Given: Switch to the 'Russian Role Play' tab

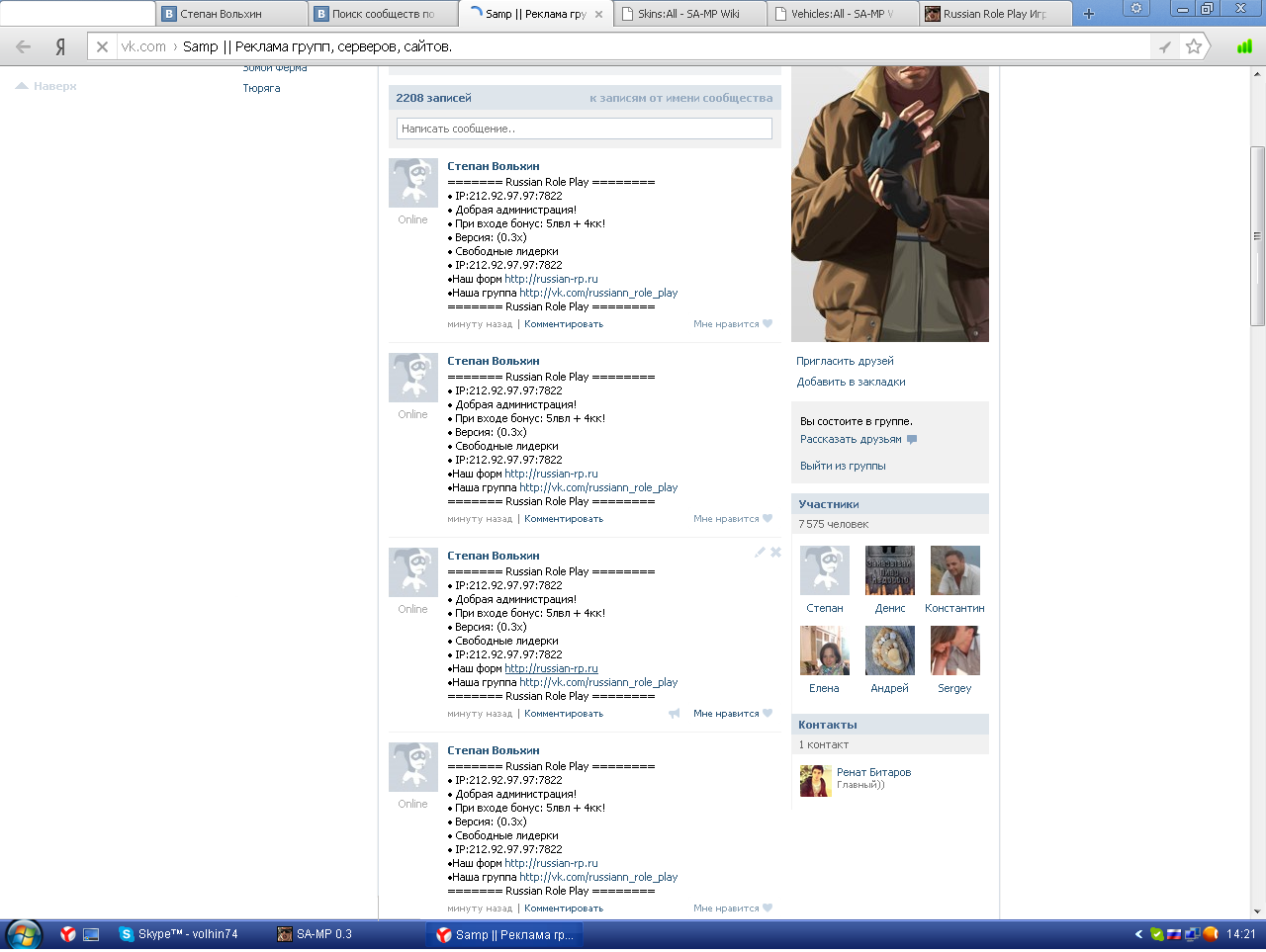Looking at the screenshot, I should [x=996, y=14].
